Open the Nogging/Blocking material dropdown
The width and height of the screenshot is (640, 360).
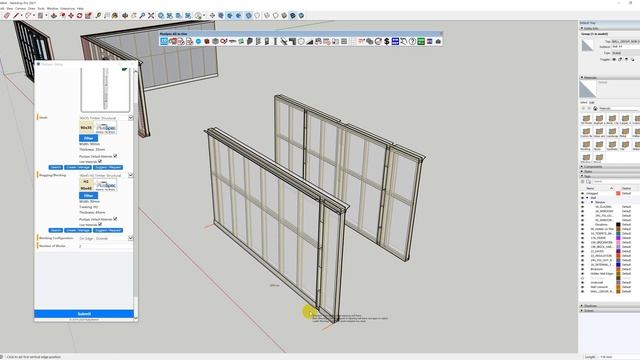[x=131, y=175]
